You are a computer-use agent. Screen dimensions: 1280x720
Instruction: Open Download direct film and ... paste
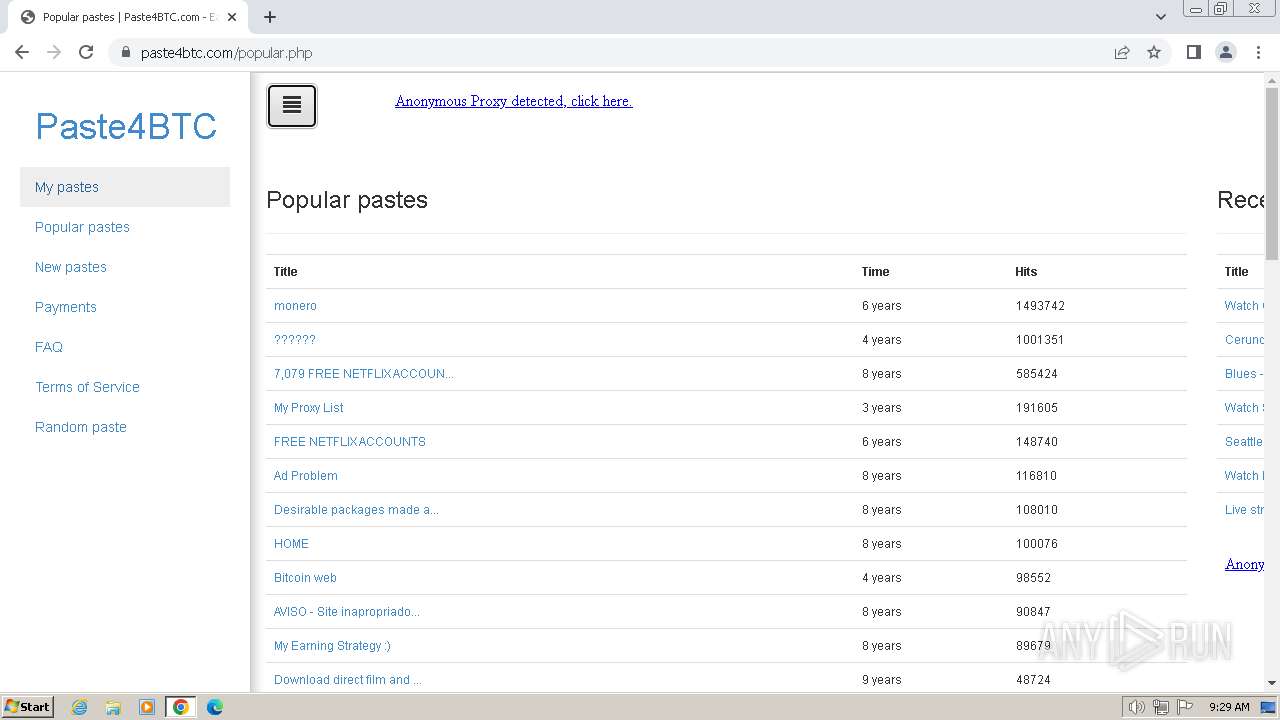347,680
